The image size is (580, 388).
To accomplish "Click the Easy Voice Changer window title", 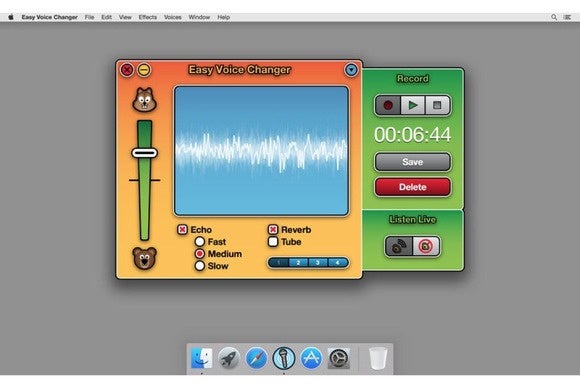I will pos(240,70).
